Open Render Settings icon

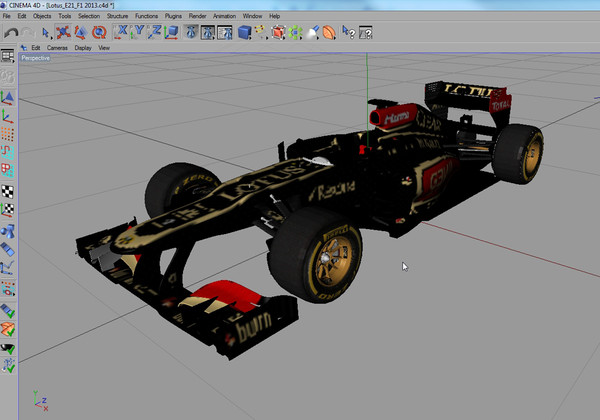tap(225, 33)
